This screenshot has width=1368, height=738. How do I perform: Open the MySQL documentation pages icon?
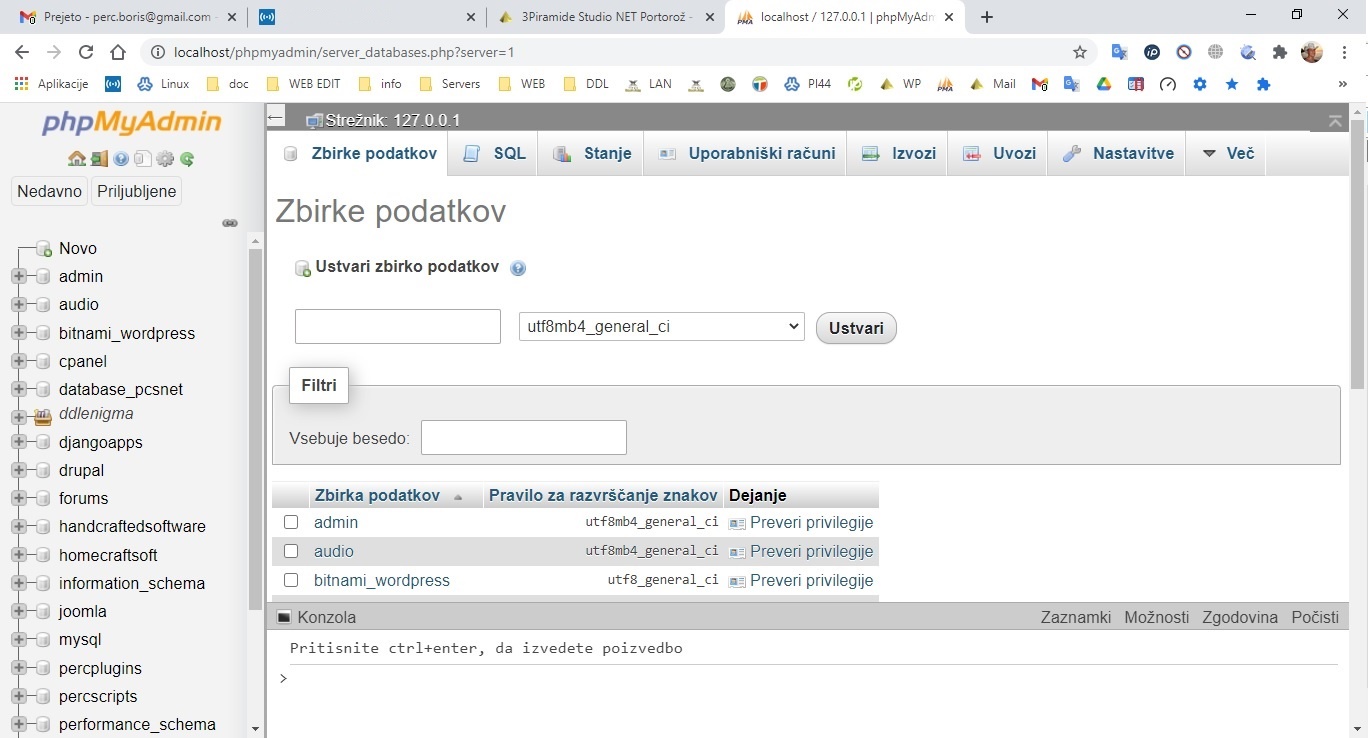point(143,159)
